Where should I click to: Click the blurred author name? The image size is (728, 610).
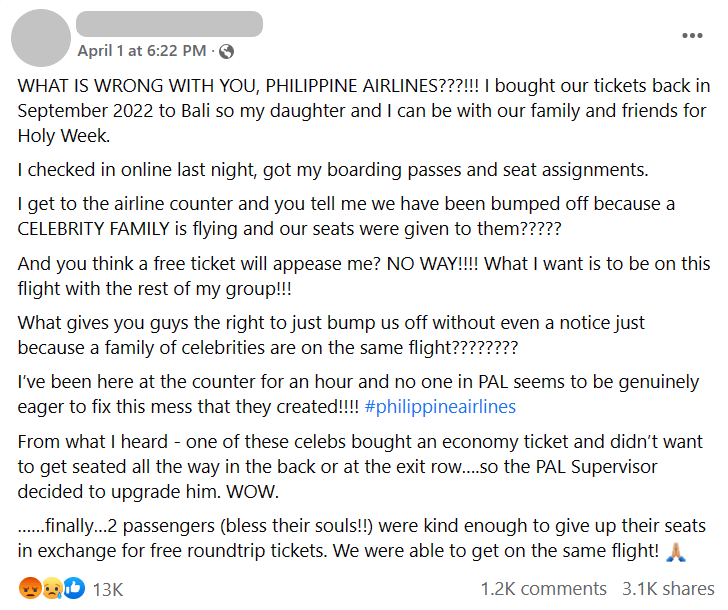[x=169, y=24]
